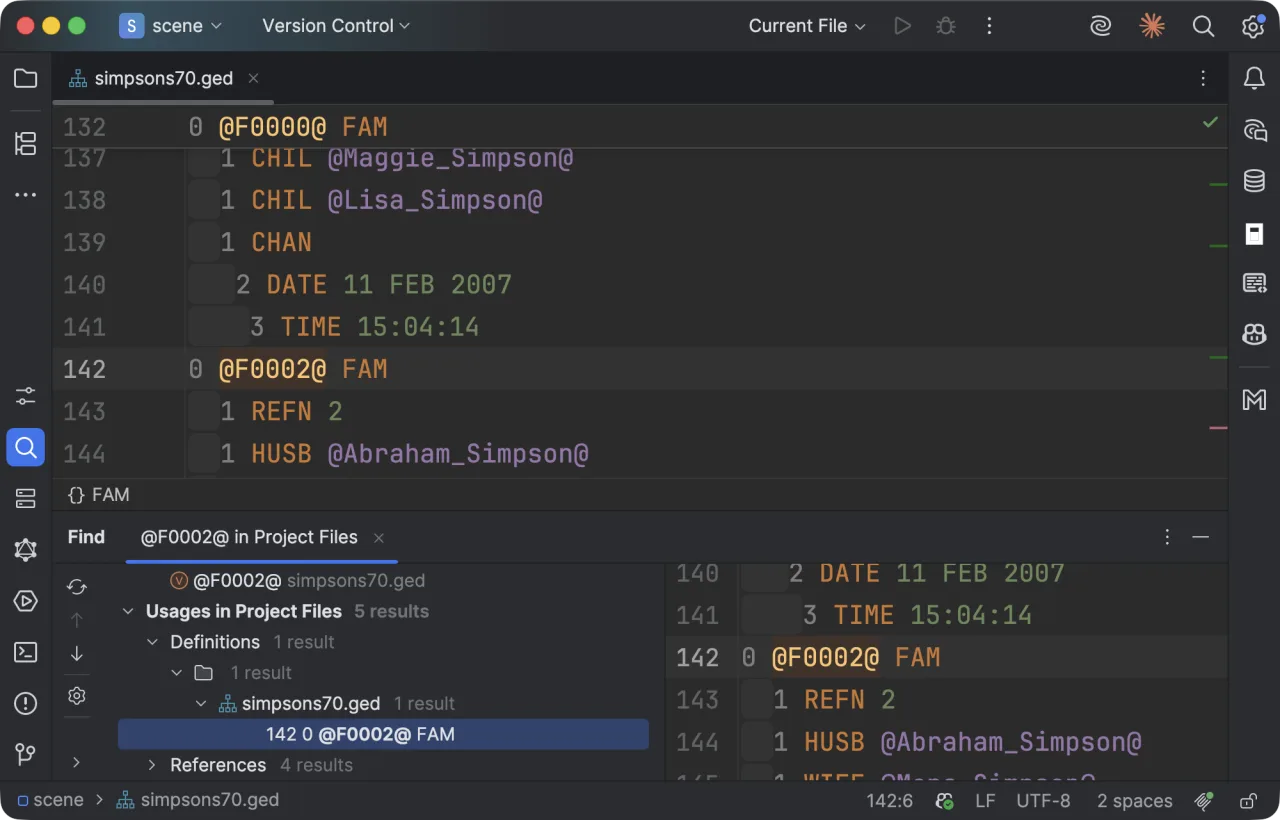Collapse the folder node with 1 result
Image resolution: width=1280 pixels, height=820 pixels.
pos(177,673)
